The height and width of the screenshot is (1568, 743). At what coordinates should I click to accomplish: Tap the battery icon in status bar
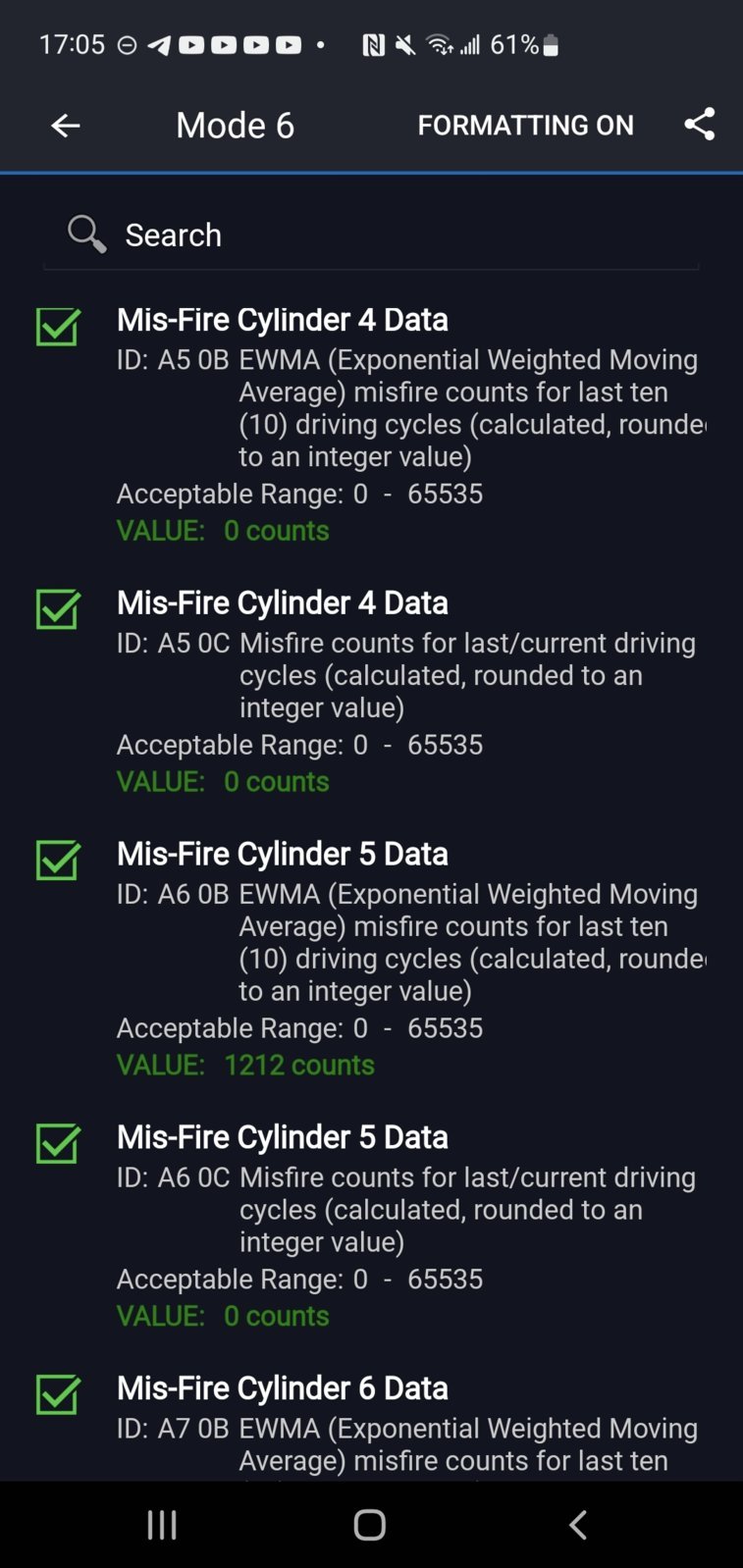click(x=551, y=45)
